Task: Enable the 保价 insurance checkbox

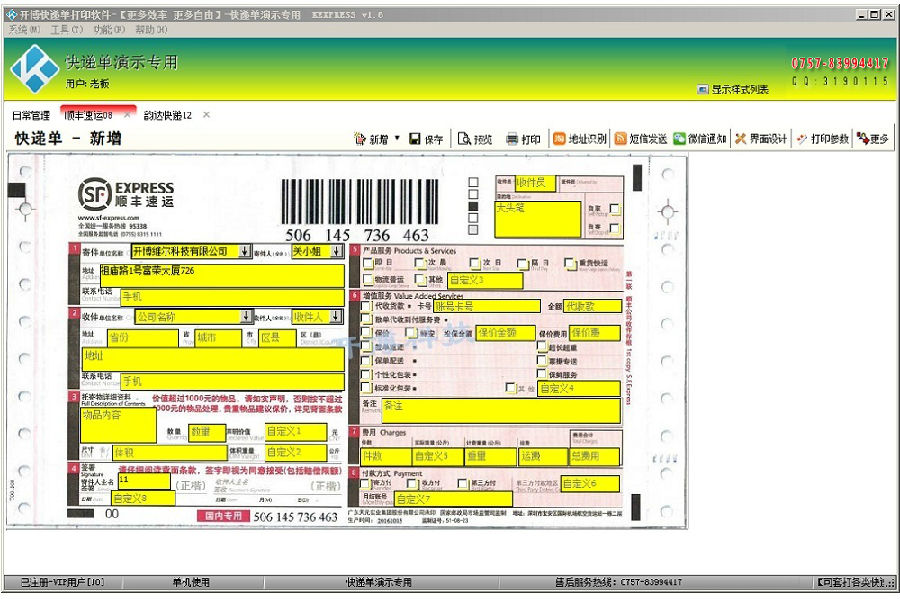Action: (367, 332)
